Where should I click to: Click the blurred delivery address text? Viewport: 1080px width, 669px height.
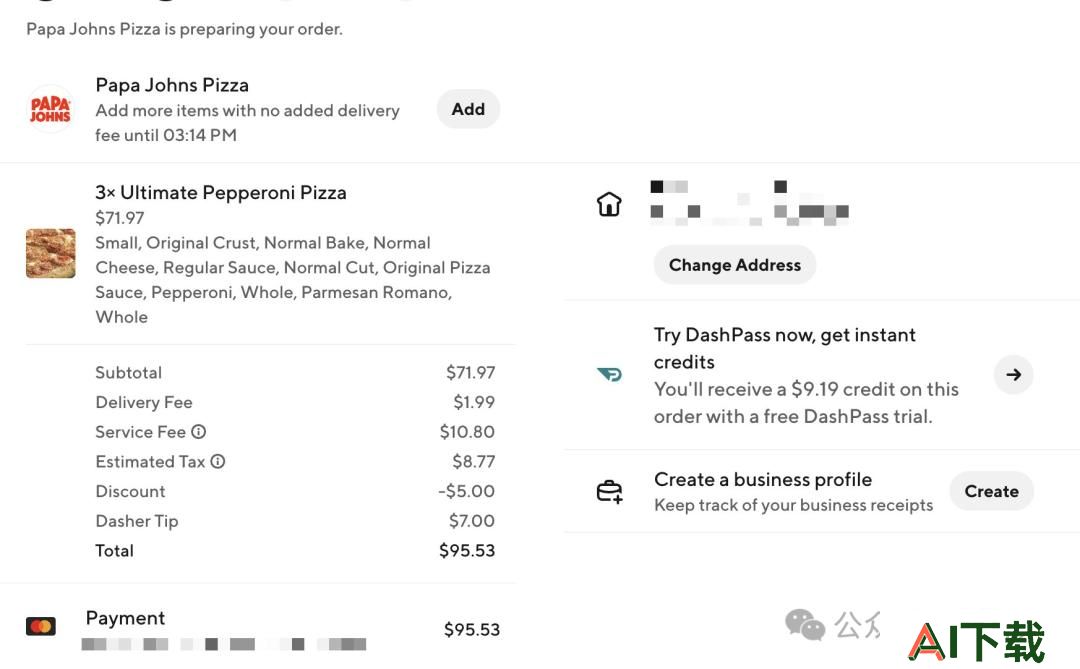pyautogui.click(x=749, y=203)
